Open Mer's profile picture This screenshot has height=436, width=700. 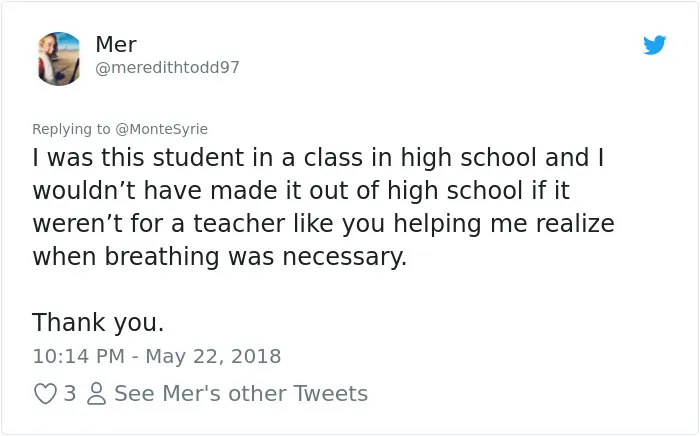coord(58,58)
